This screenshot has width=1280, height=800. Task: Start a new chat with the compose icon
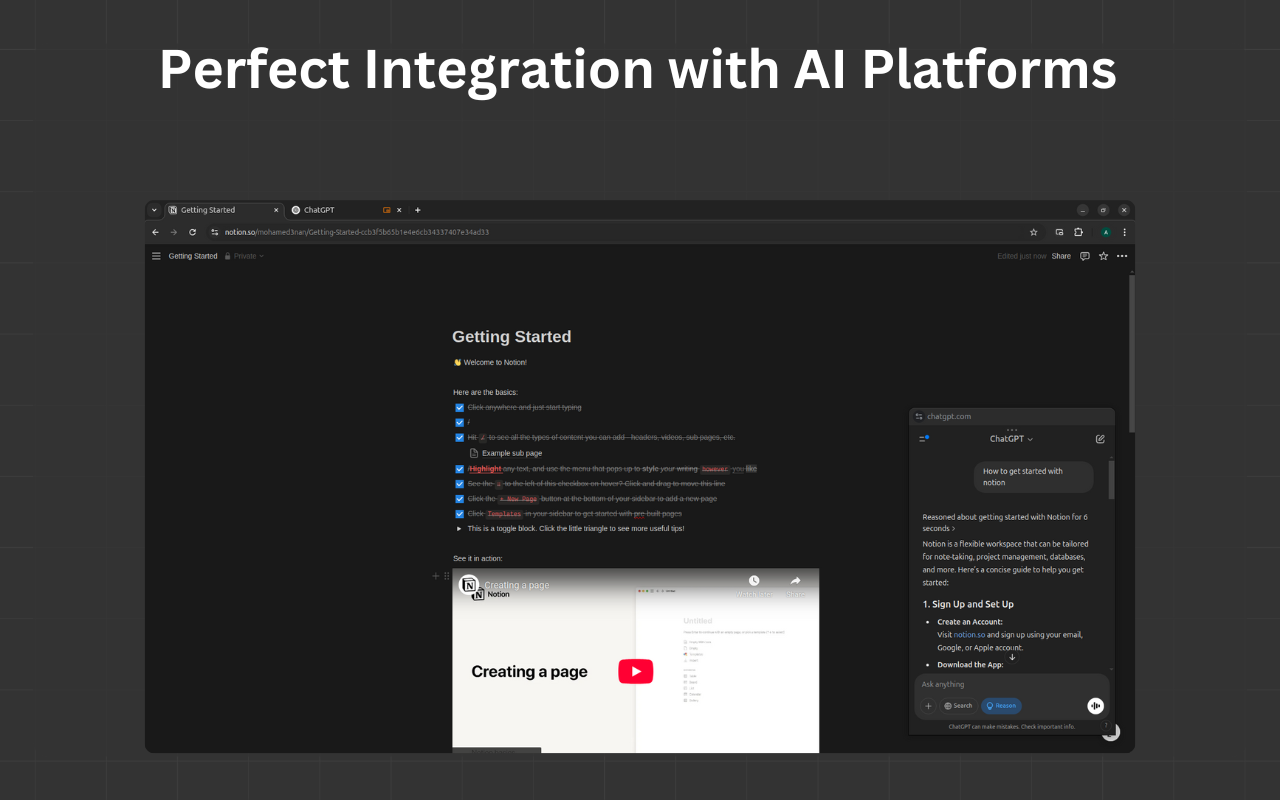(x=1100, y=439)
